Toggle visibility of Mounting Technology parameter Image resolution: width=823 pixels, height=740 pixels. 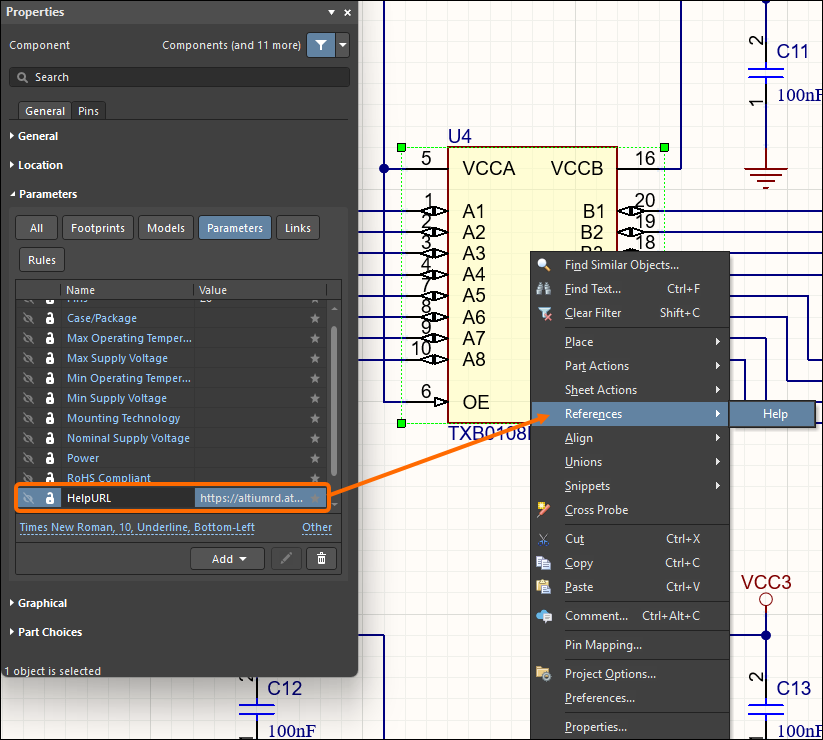(x=28, y=418)
